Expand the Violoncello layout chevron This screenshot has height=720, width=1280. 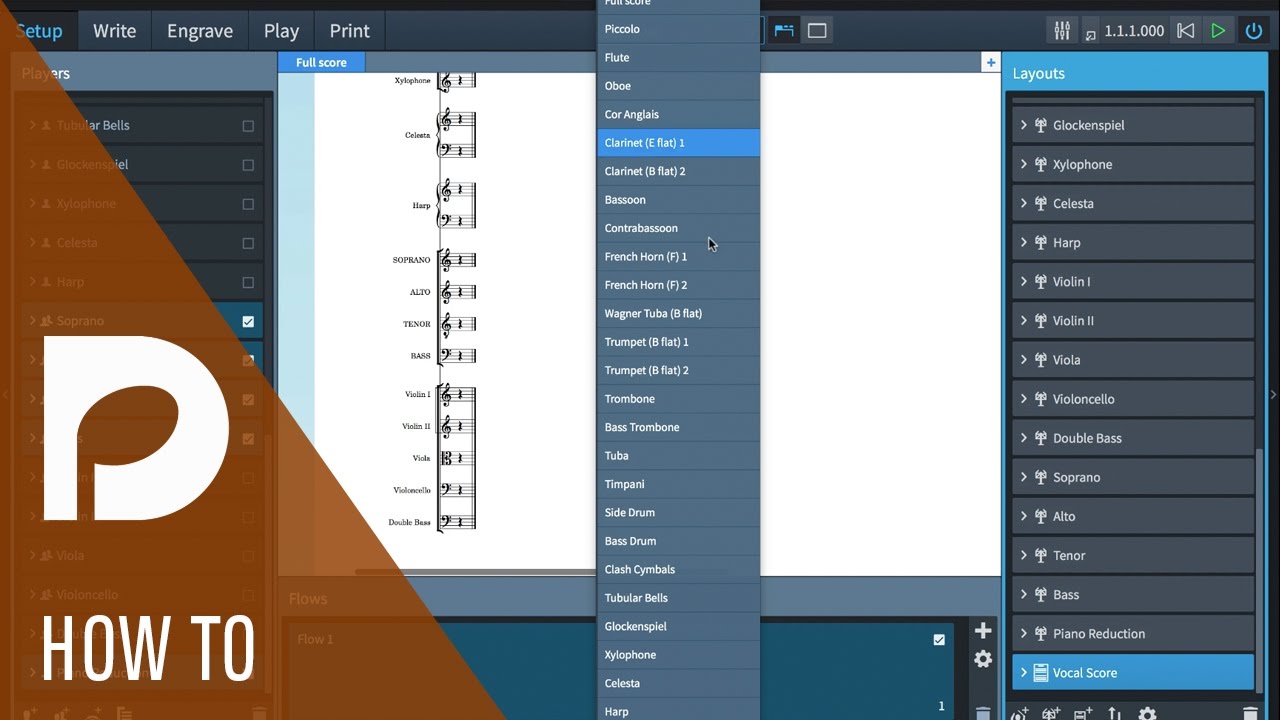[x=1024, y=398]
